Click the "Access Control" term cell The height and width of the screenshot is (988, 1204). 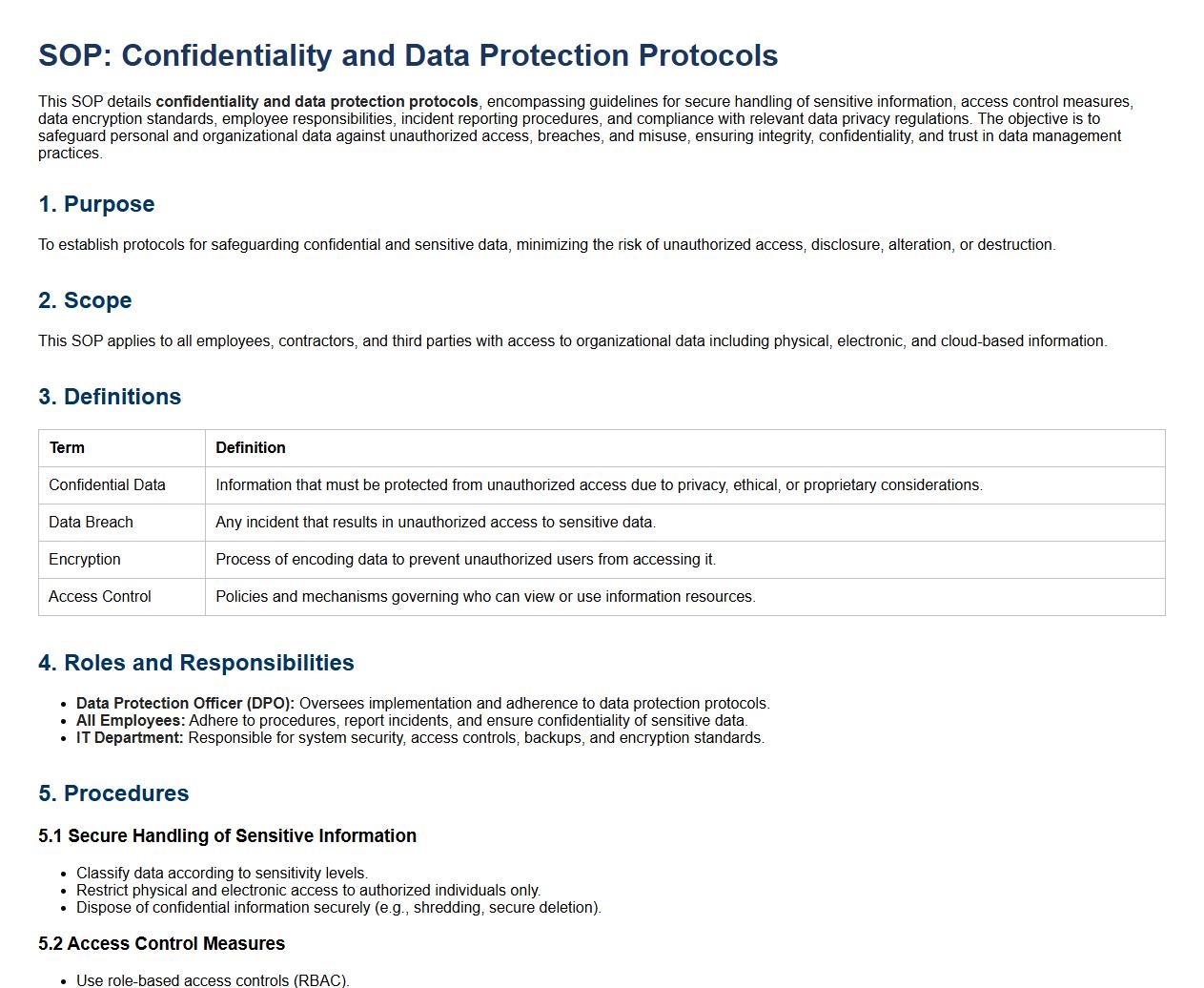pyautogui.click(x=99, y=597)
